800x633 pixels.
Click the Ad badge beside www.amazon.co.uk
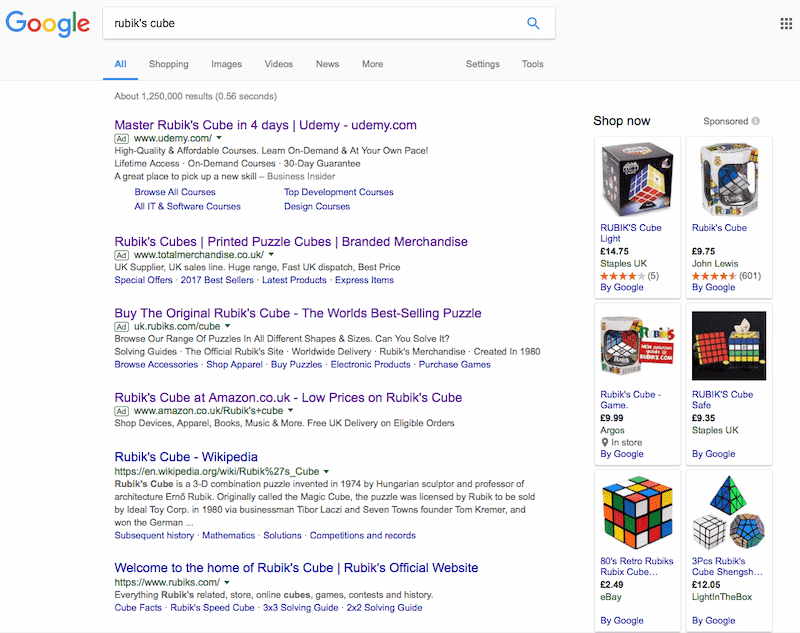coord(121,411)
